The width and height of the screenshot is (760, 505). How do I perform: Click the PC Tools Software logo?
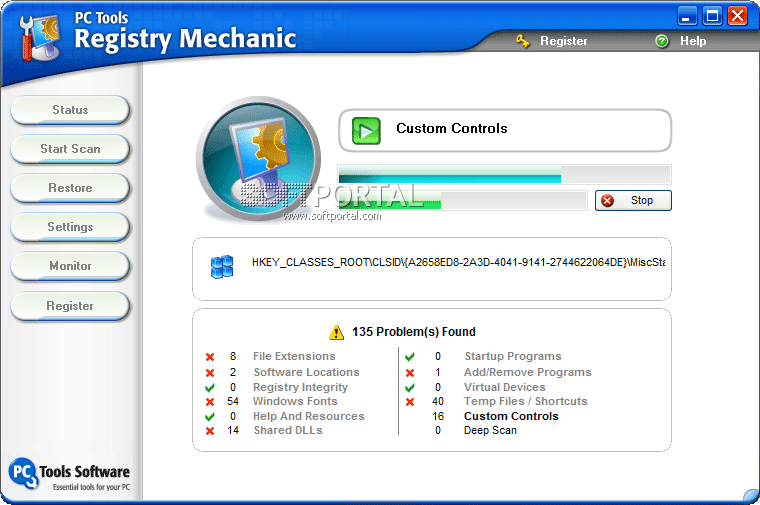click(69, 474)
